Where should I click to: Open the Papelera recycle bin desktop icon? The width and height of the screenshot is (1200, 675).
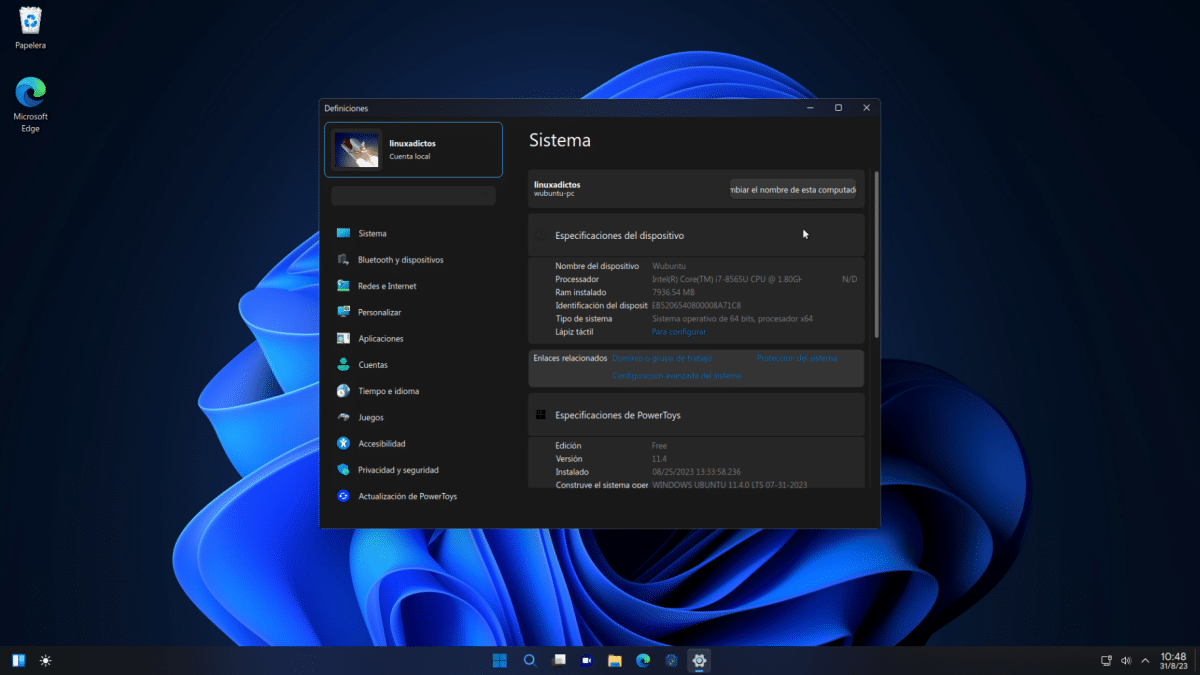31,29
